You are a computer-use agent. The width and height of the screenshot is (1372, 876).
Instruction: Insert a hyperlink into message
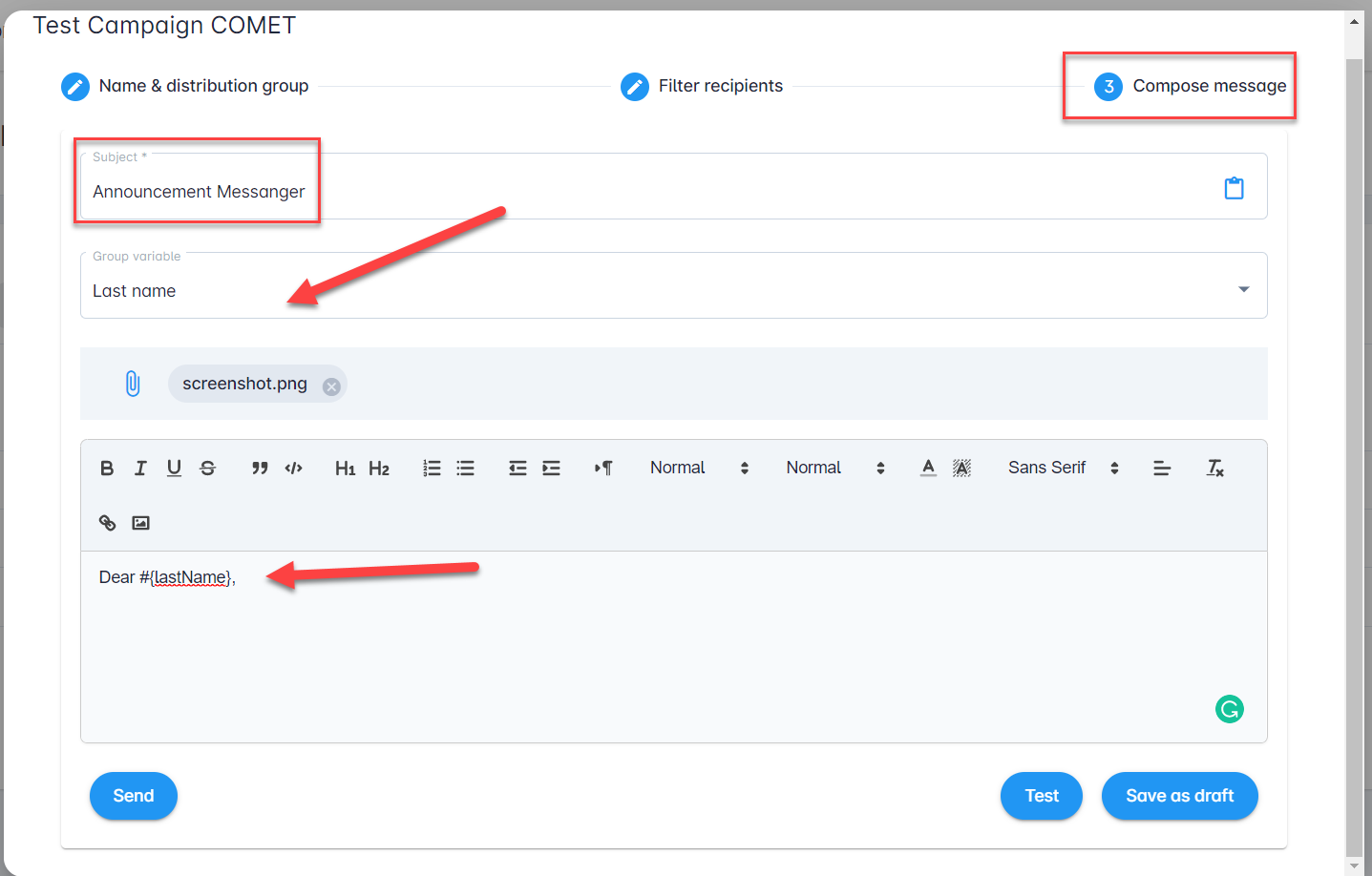107,522
